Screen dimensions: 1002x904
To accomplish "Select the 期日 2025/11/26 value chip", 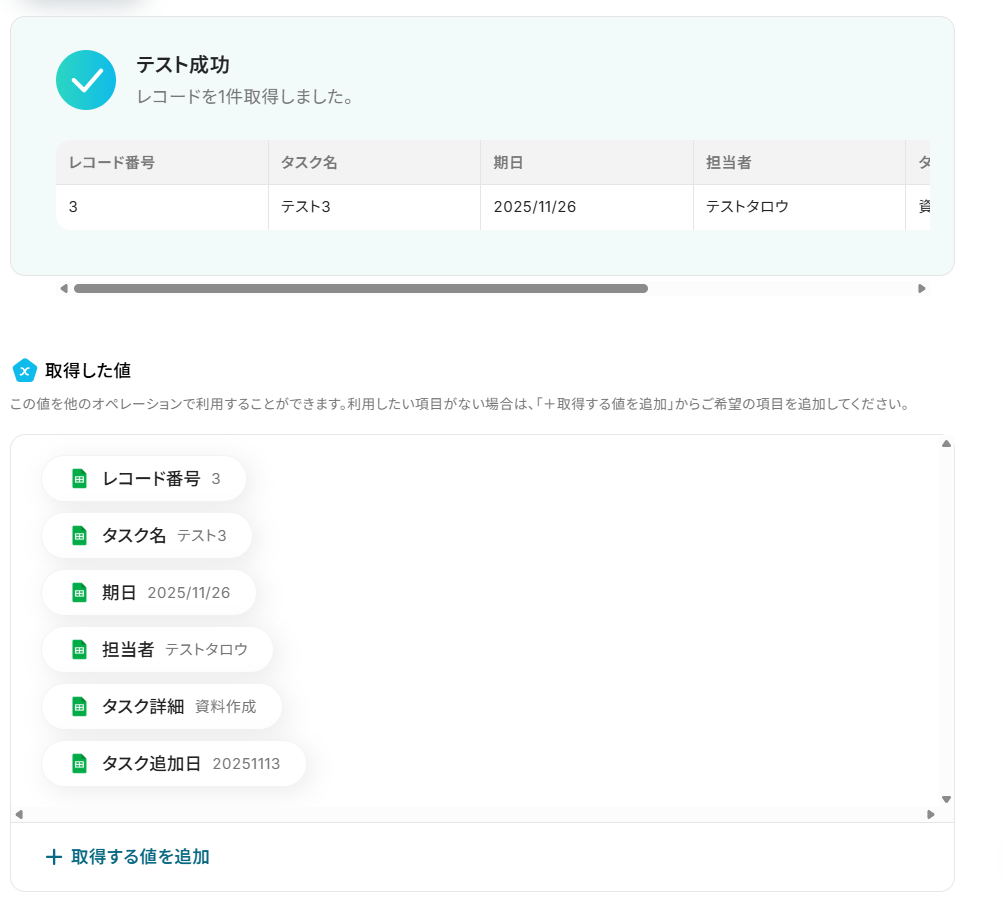I will click(149, 593).
